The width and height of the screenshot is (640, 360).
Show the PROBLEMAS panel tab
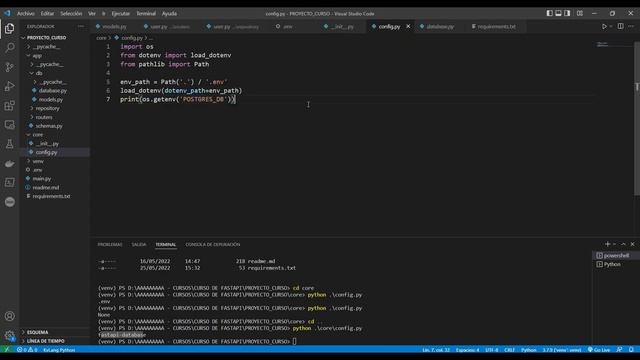[110, 244]
